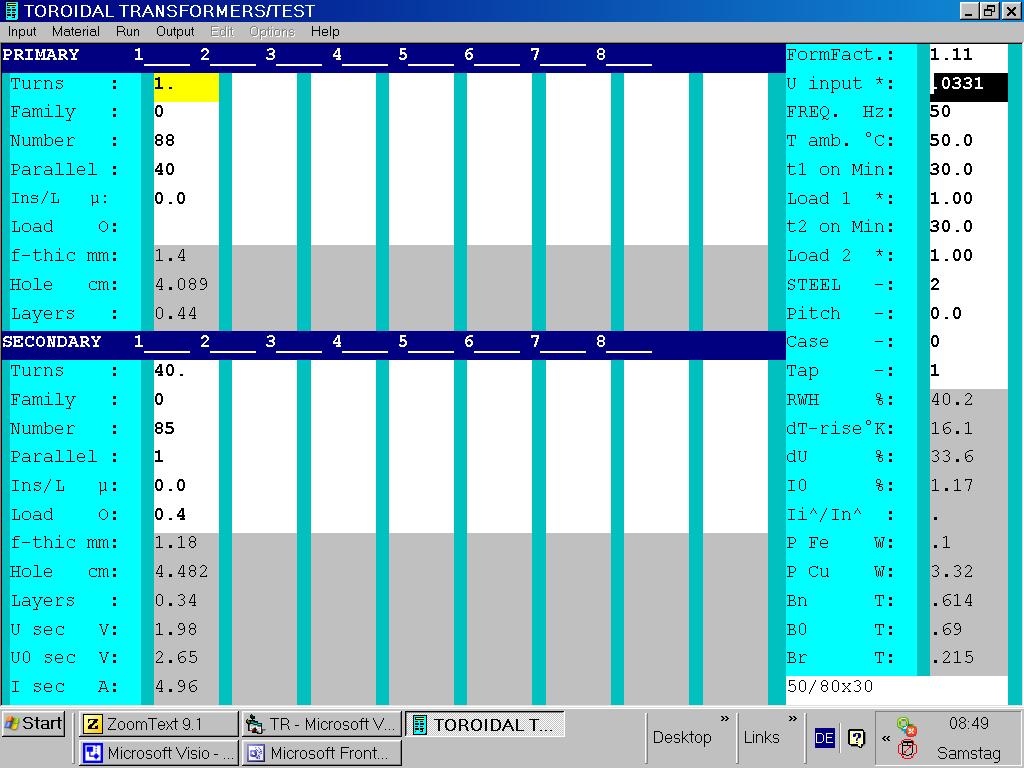Select Tap value 1
Screen dimensions: 1024x768
tap(968, 370)
